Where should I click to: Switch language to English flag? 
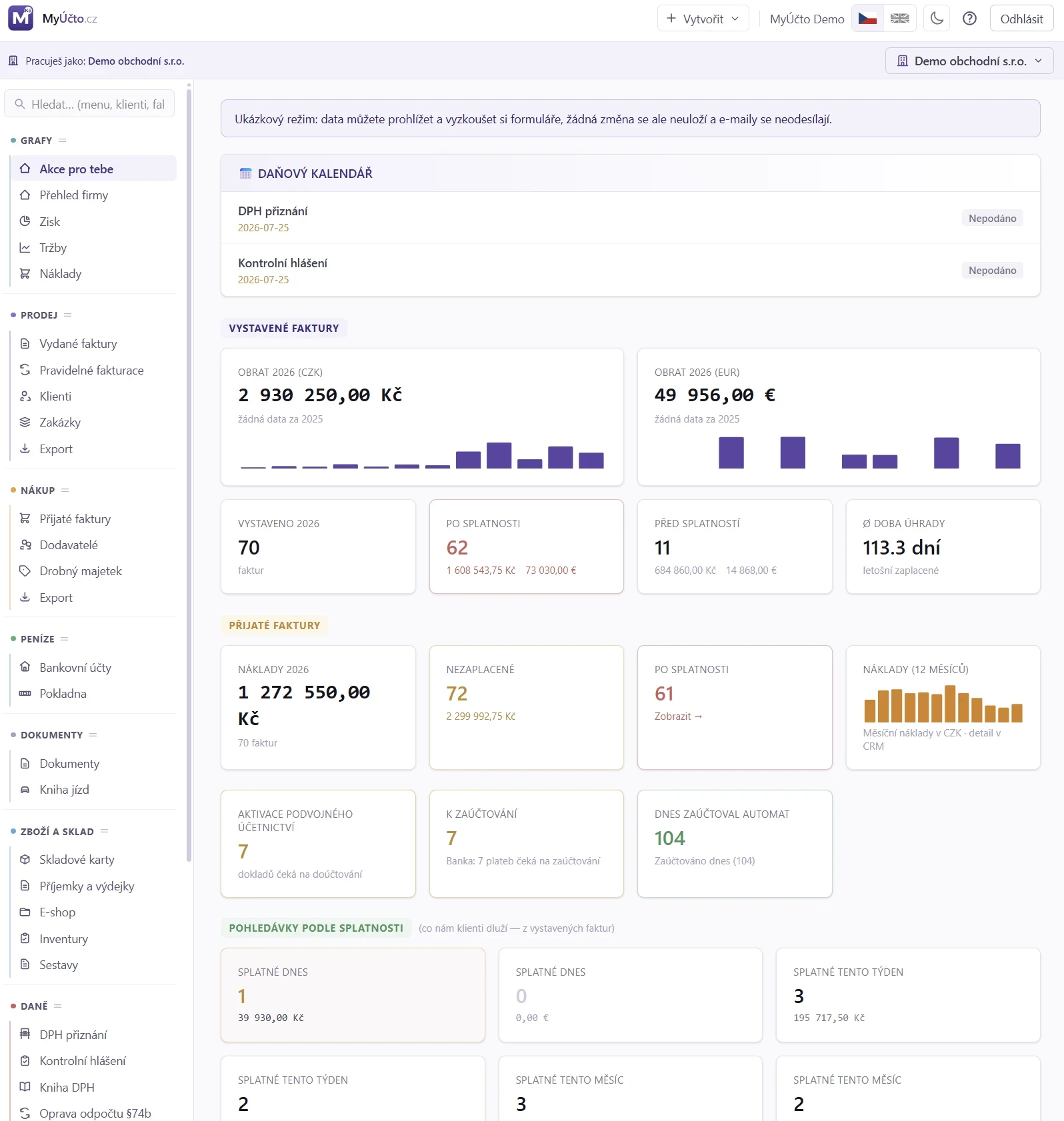click(899, 19)
